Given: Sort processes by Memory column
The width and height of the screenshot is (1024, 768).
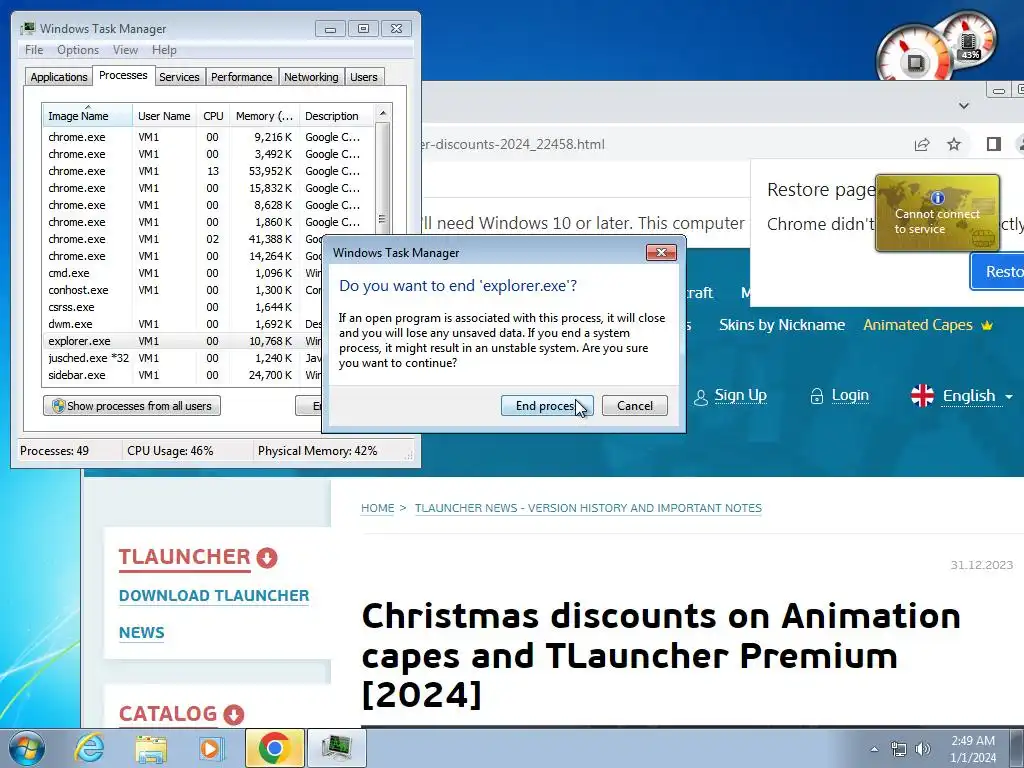Looking at the screenshot, I should (x=264, y=116).
